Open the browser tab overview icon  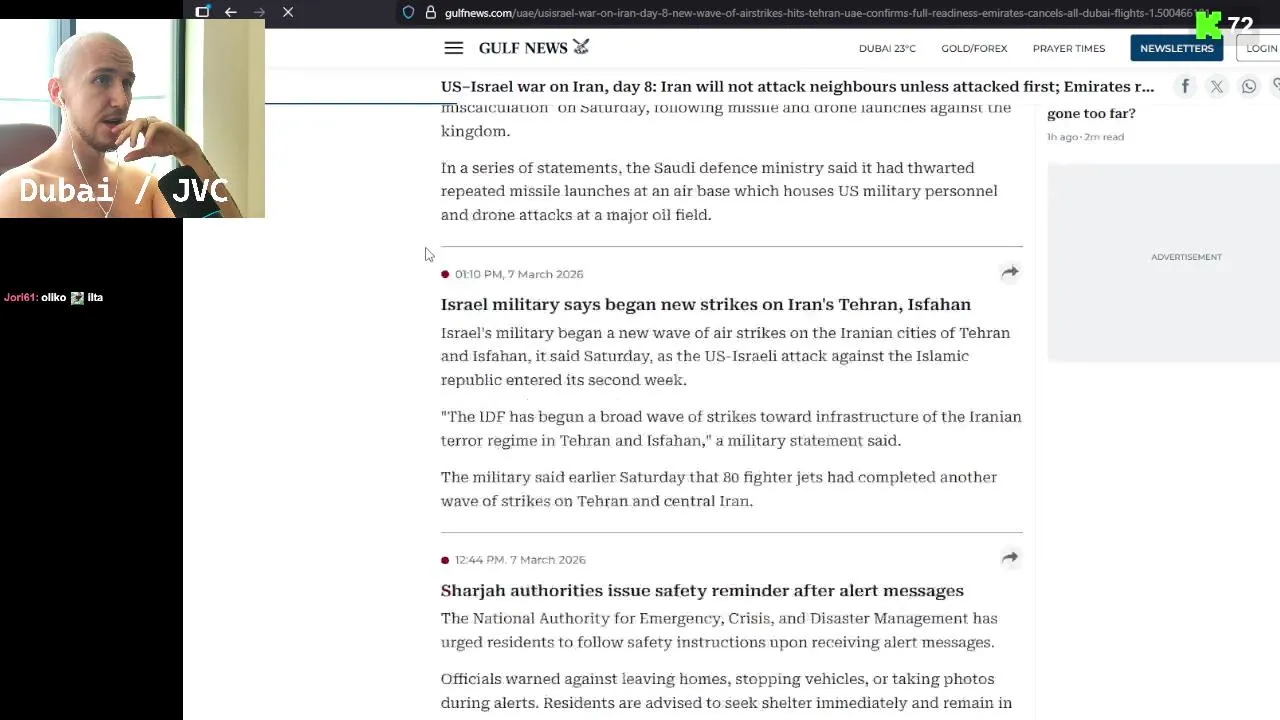pos(202,12)
